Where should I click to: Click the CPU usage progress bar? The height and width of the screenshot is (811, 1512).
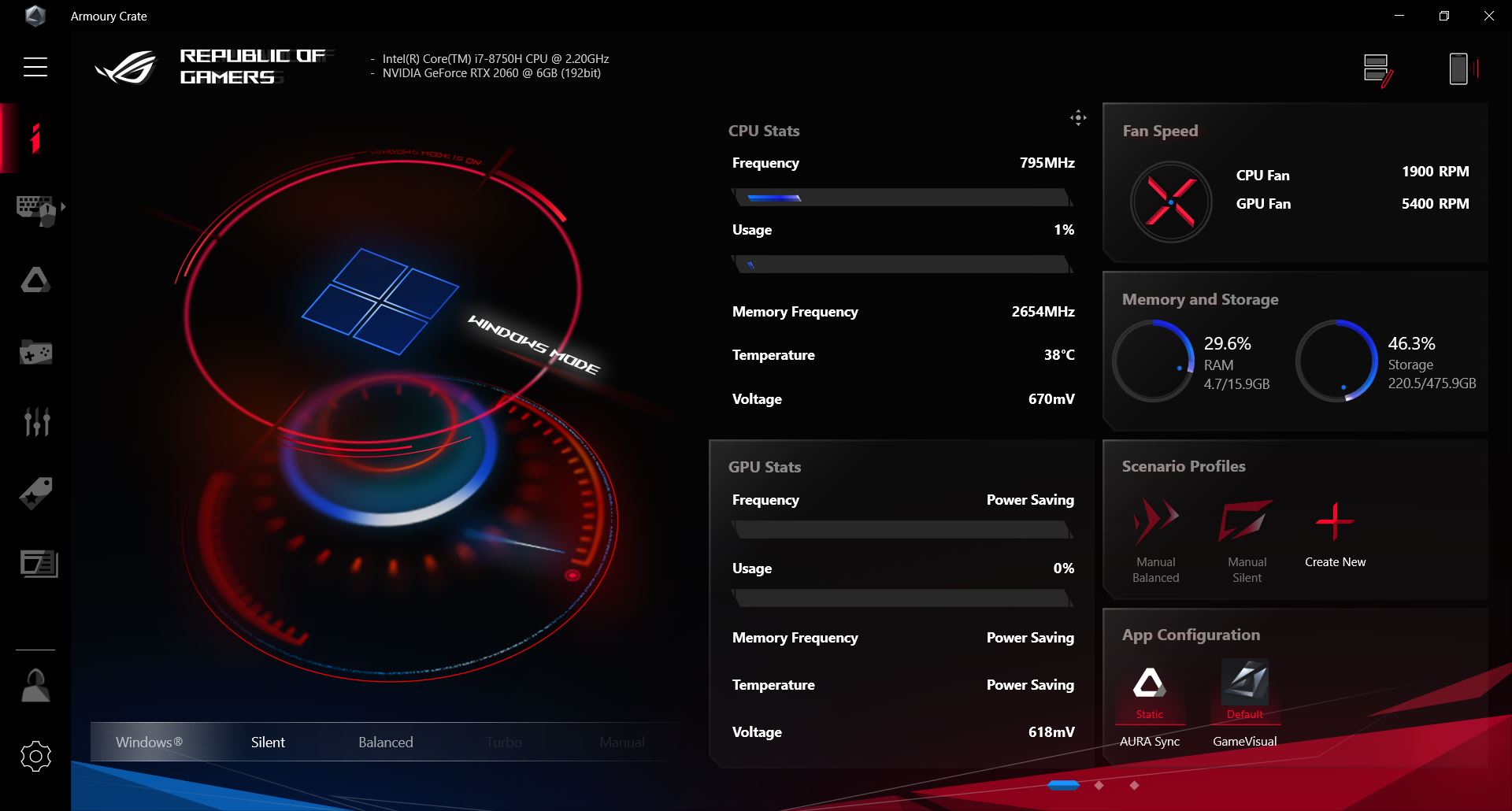point(902,265)
